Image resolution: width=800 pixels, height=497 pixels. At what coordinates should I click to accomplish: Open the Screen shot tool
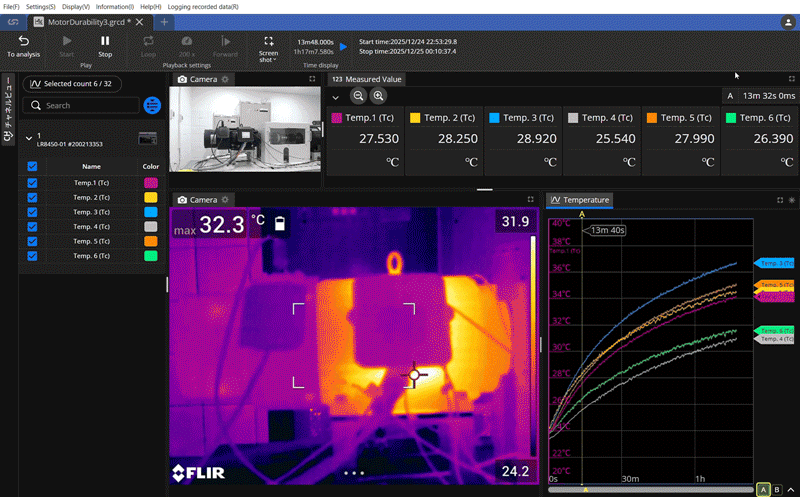click(268, 46)
